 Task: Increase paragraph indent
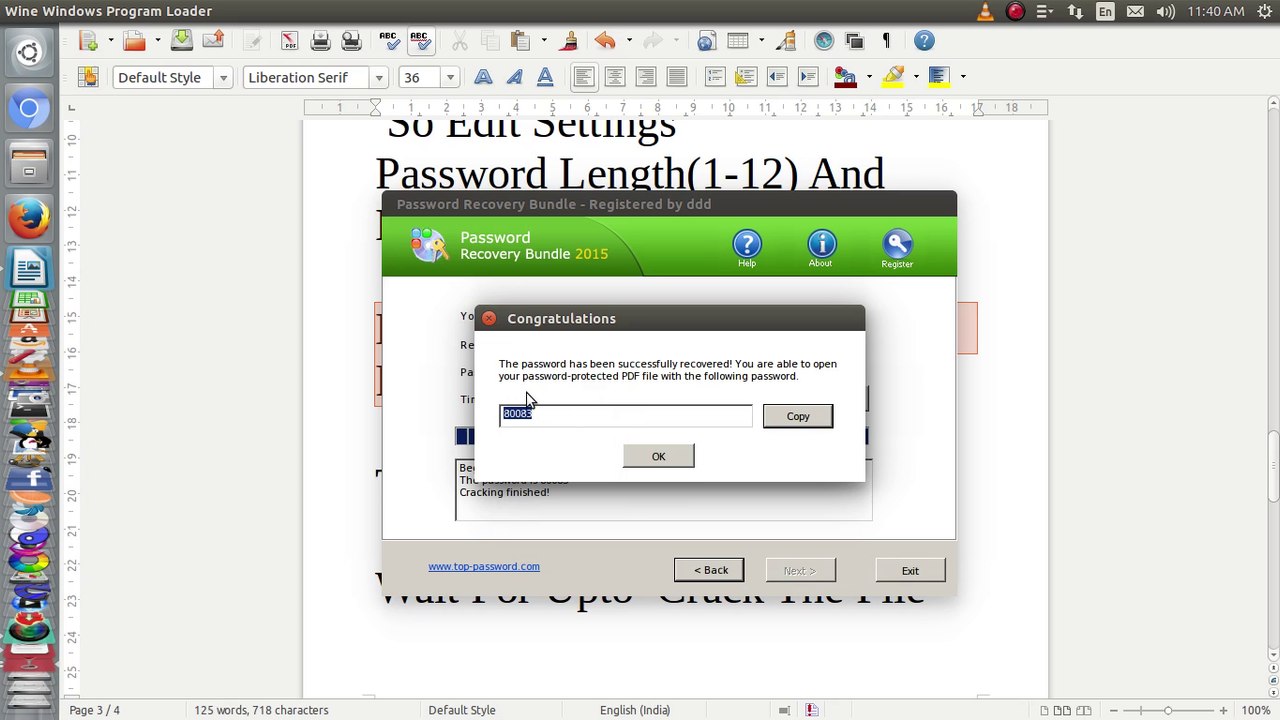tap(808, 77)
